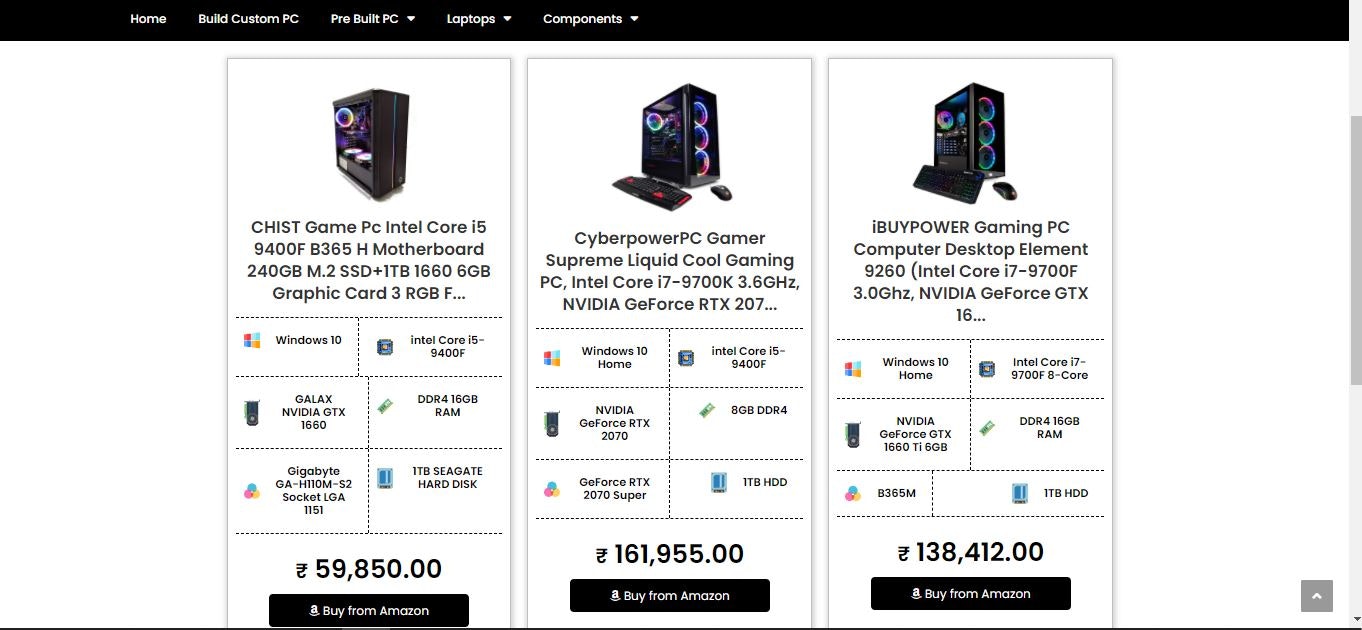Viewport: 1362px width, 630px height.
Task: Click the NVIDIA GeForce RTX 2070 GPU icon
Action: 553,422
